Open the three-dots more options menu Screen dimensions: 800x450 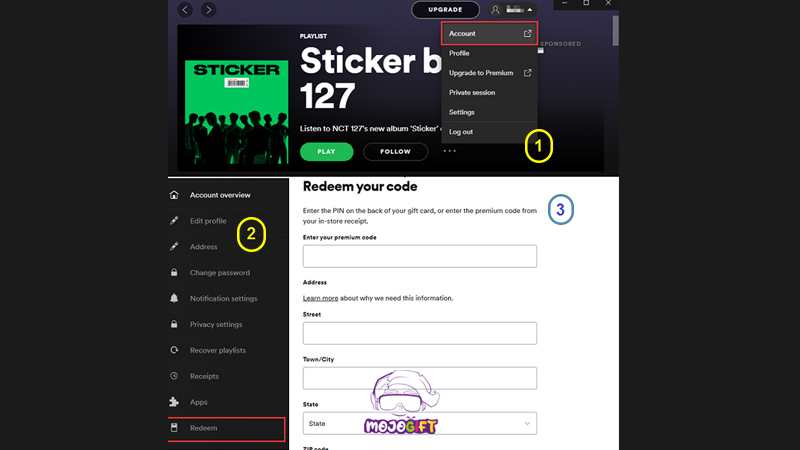(x=450, y=152)
